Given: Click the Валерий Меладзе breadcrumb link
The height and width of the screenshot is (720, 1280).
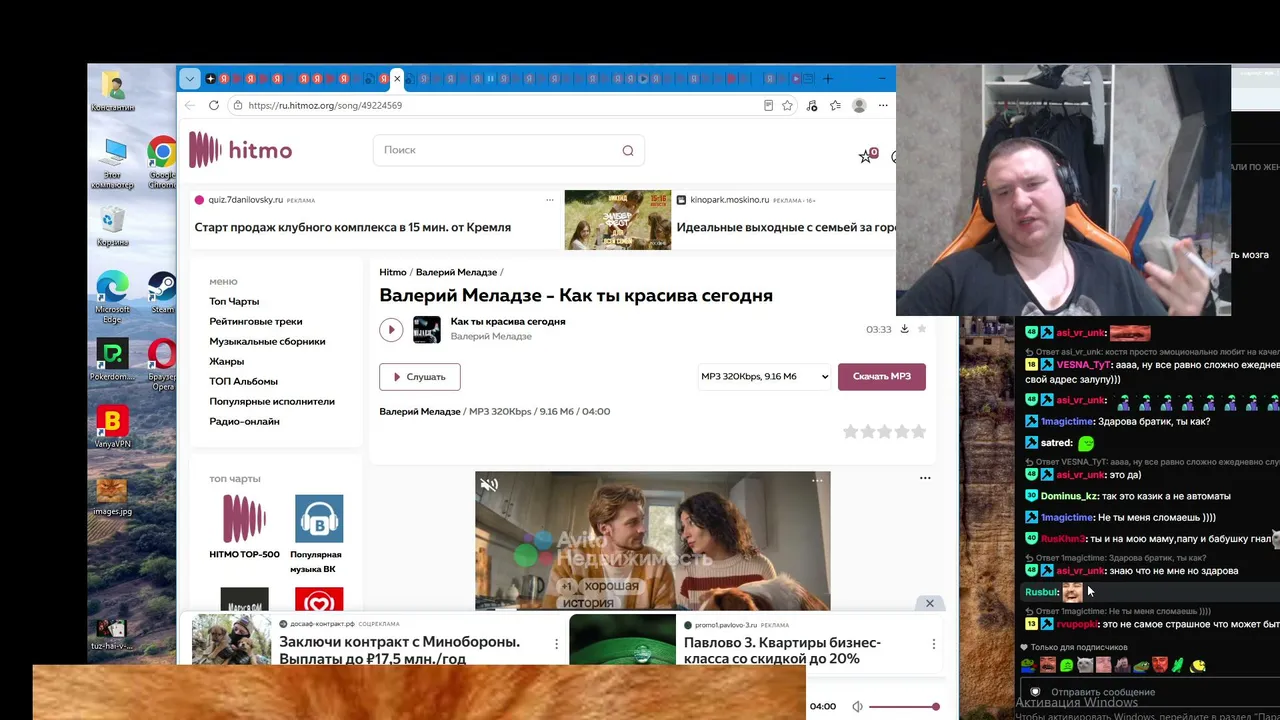Looking at the screenshot, I should [x=456, y=272].
